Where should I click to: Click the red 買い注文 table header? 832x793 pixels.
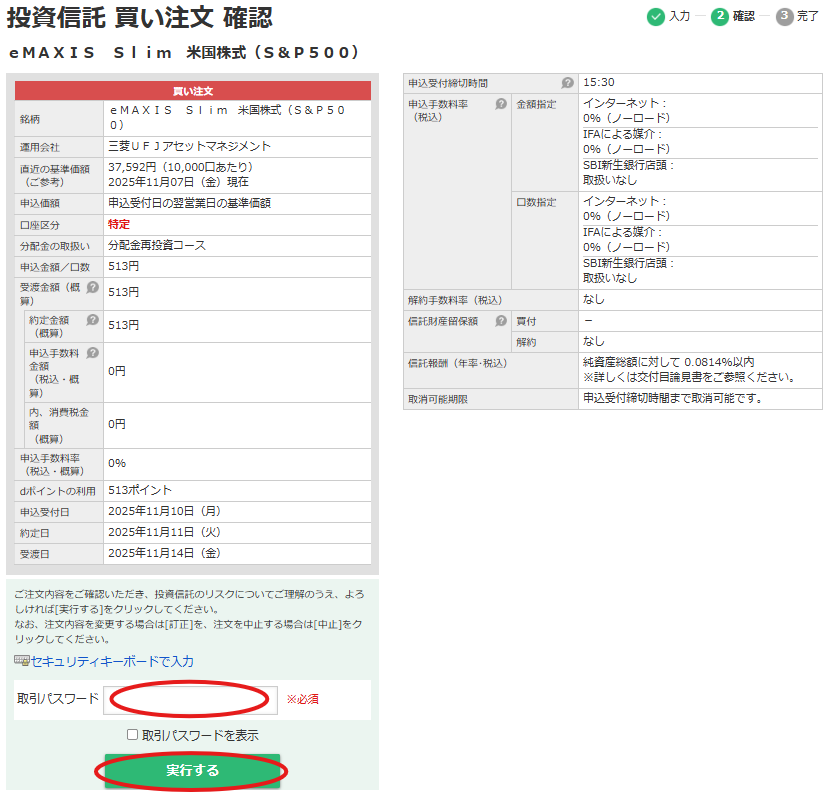193,91
